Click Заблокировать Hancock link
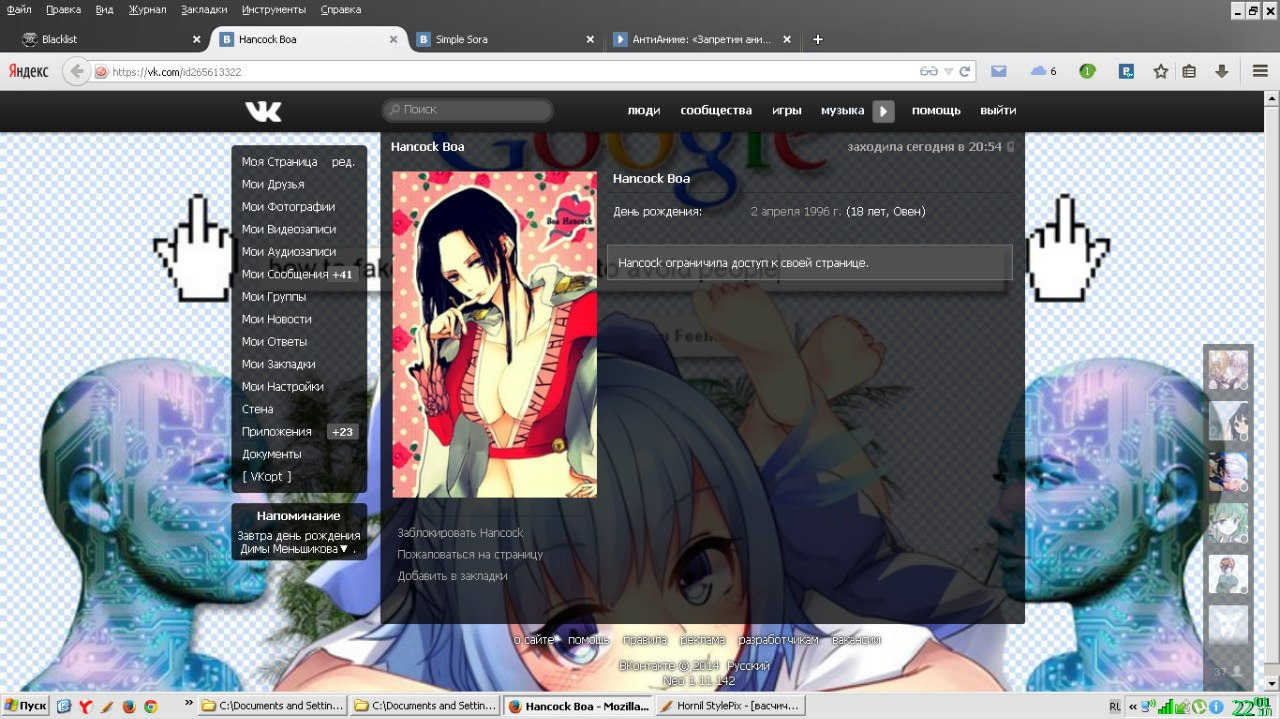The height and width of the screenshot is (719, 1280). click(460, 533)
